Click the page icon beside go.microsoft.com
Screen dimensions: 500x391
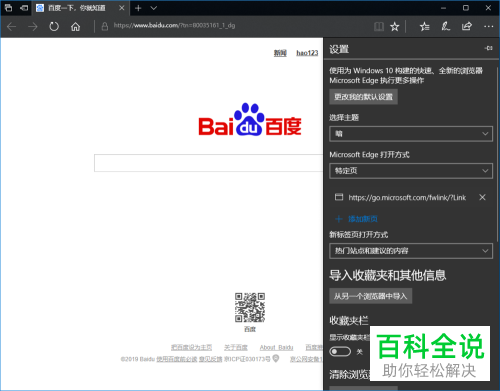click(339, 197)
